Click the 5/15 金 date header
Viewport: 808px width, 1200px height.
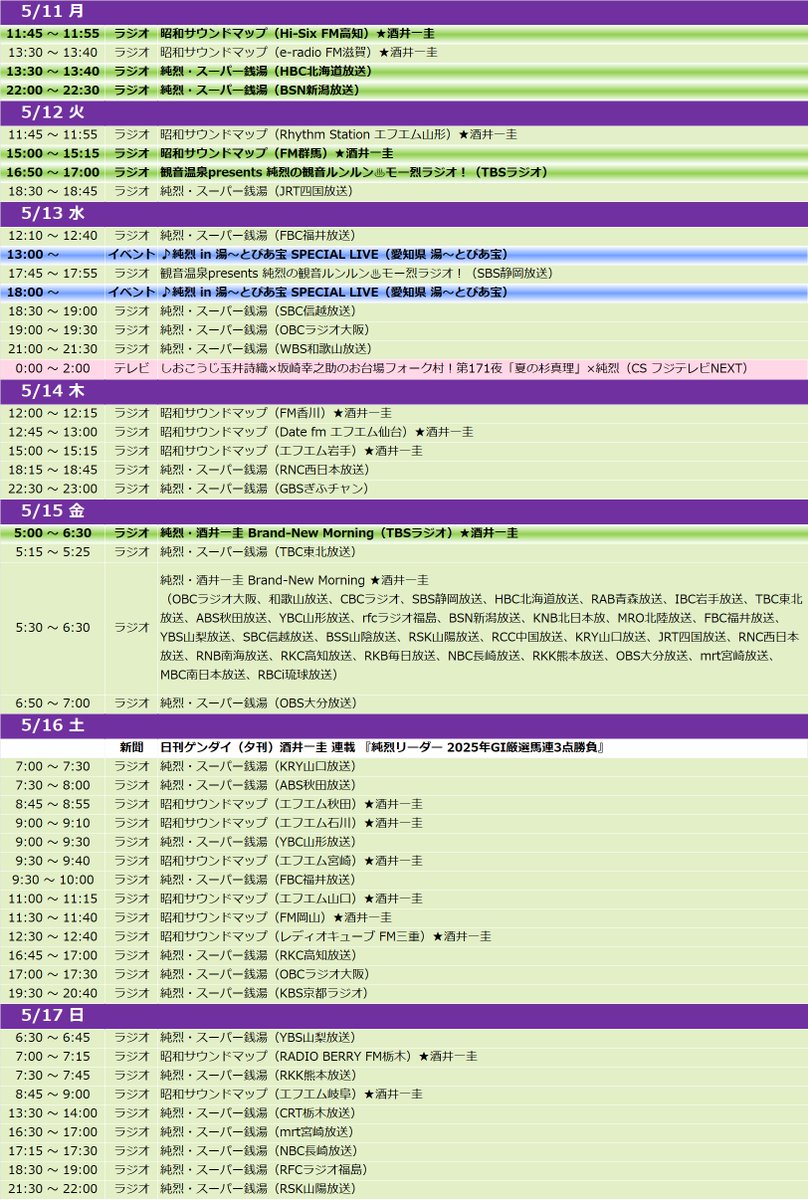404,511
